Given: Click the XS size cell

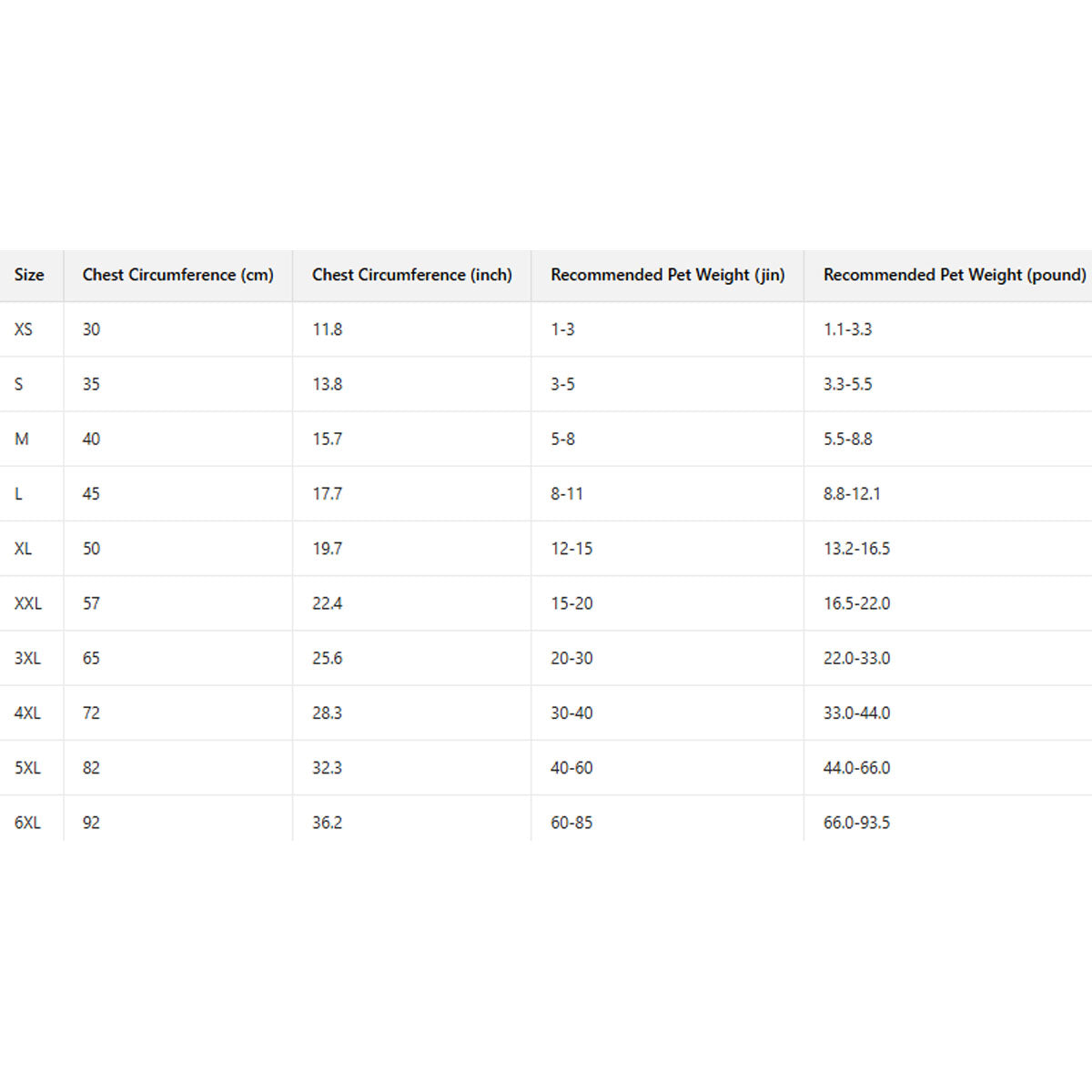Looking at the screenshot, I should click(24, 329).
